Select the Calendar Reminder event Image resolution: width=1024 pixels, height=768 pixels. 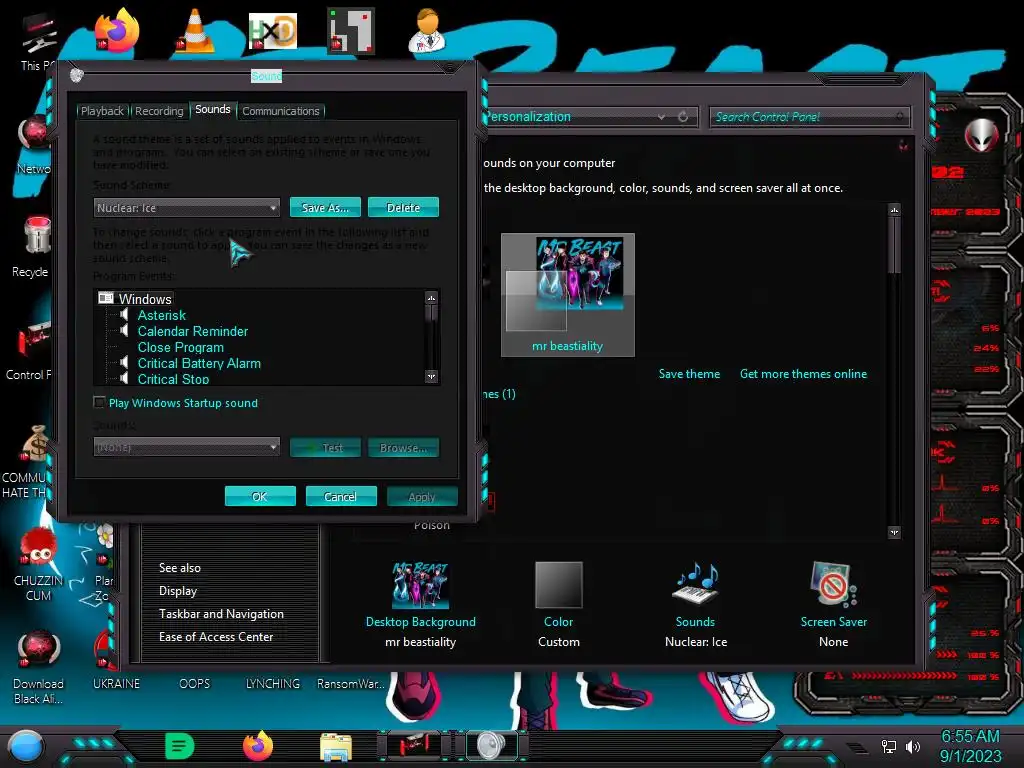(193, 331)
